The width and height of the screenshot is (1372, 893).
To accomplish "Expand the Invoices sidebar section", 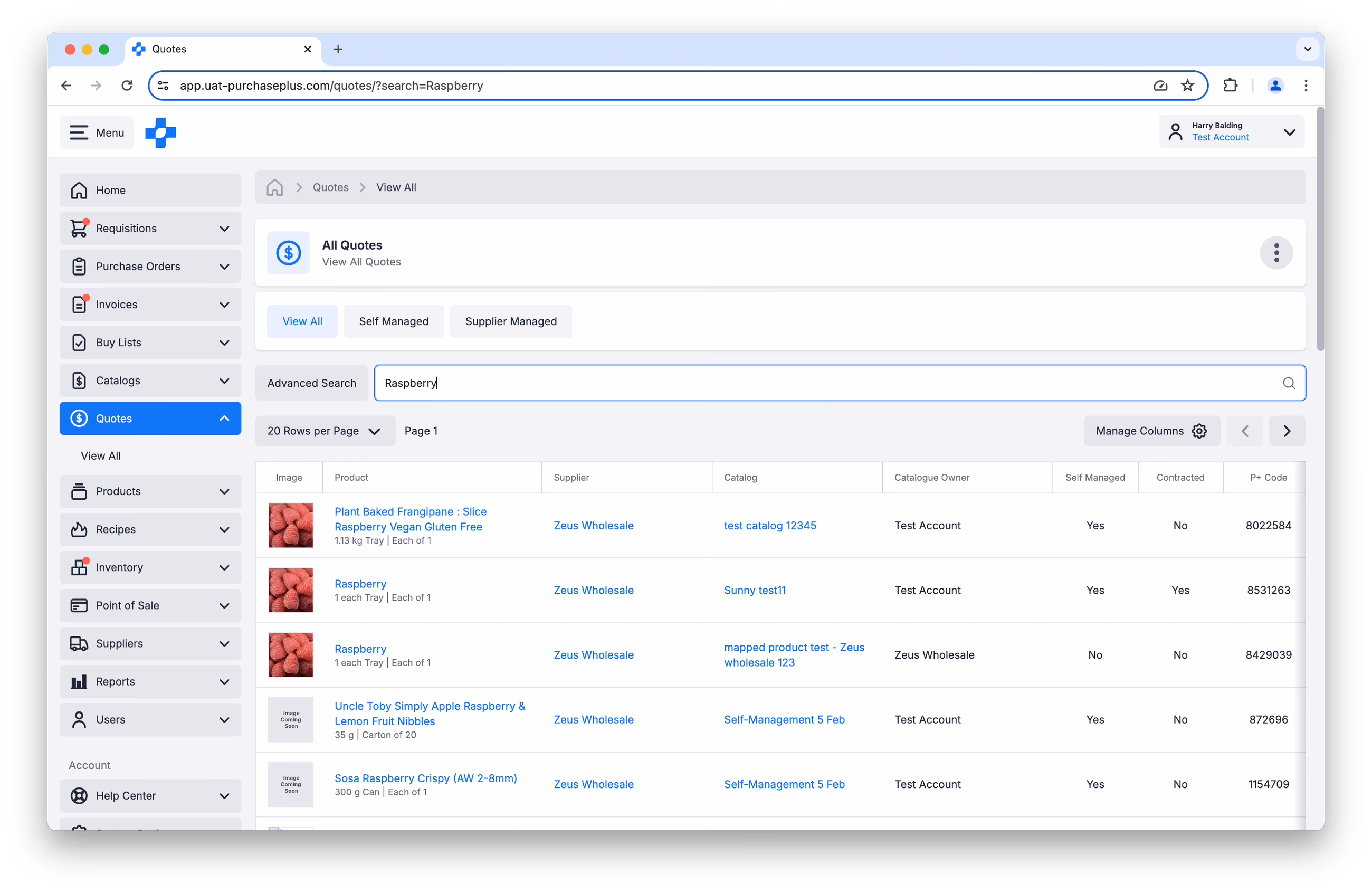I will [x=150, y=305].
